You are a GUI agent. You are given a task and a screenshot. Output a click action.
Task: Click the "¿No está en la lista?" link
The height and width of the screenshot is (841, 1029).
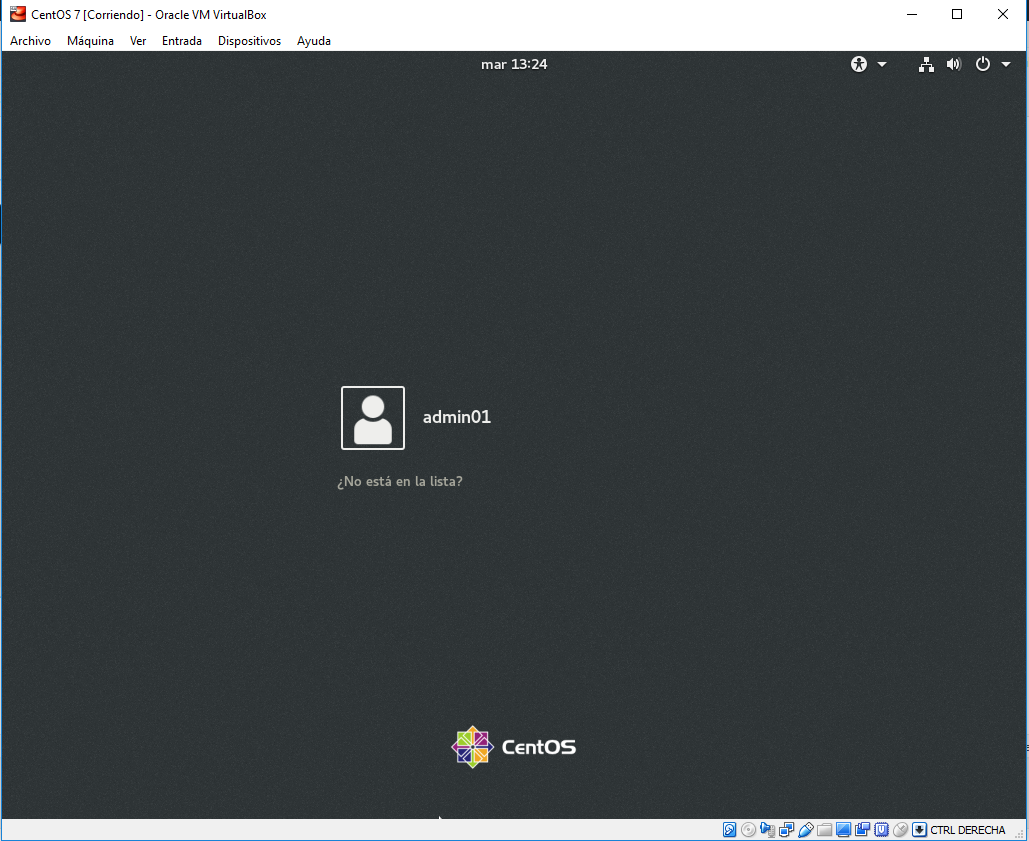(400, 481)
